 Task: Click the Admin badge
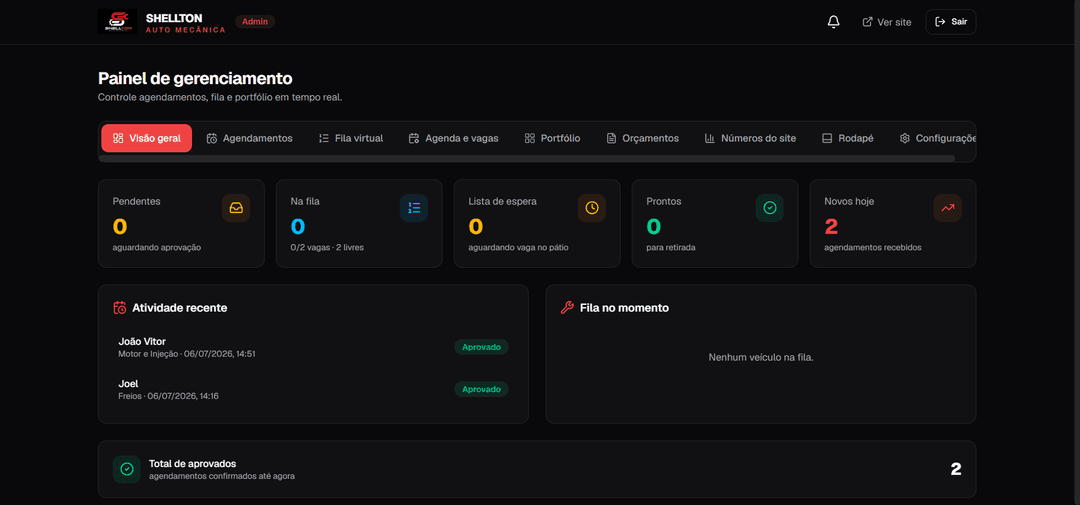coord(255,21)
